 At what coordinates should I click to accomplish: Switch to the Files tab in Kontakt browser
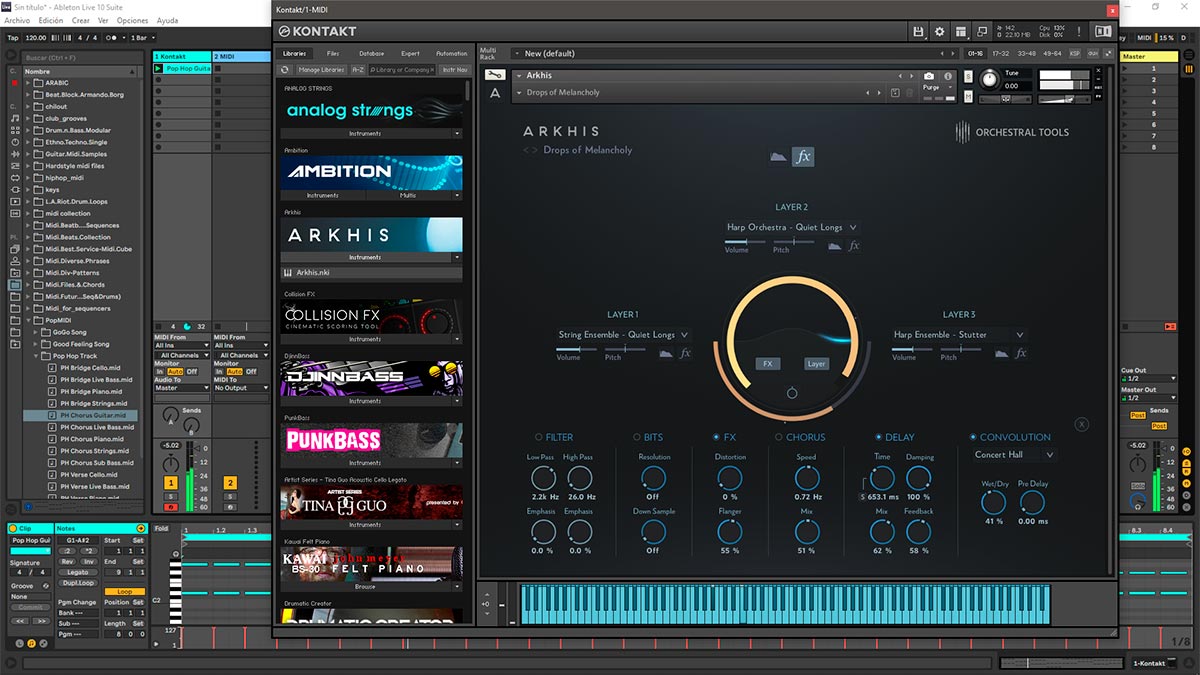pos(333,53)
